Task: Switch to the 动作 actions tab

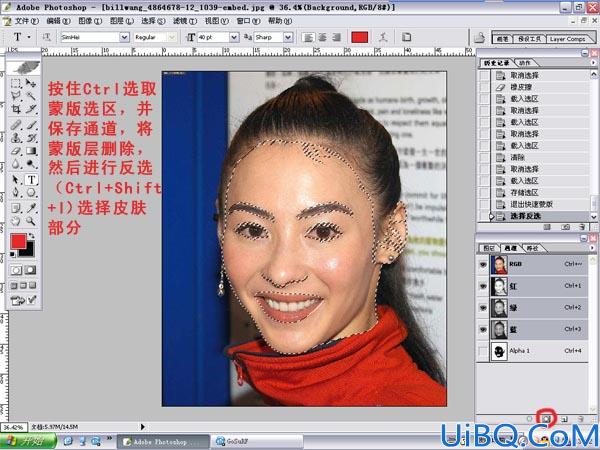Action: (x=525, y=62)
